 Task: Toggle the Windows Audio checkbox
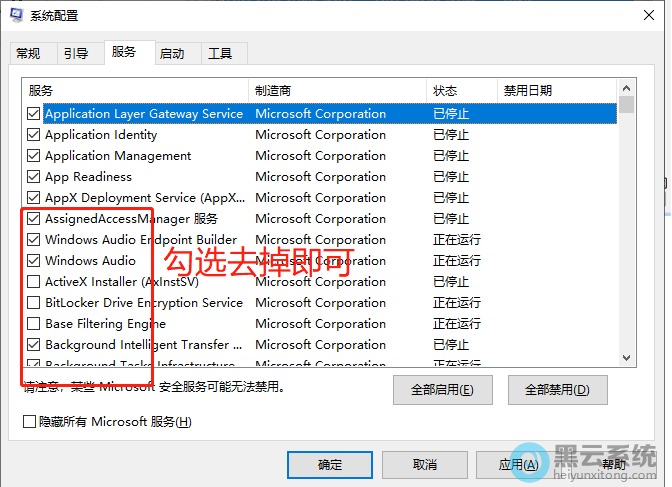click(x=34, y=261)
